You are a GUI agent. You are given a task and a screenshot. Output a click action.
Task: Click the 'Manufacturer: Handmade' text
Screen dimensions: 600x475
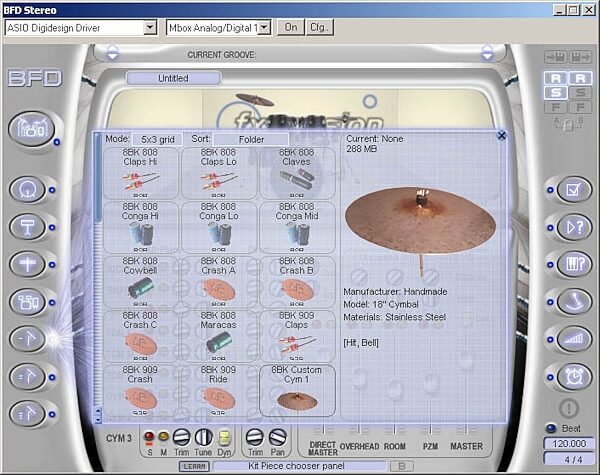(x=395, y=292)
